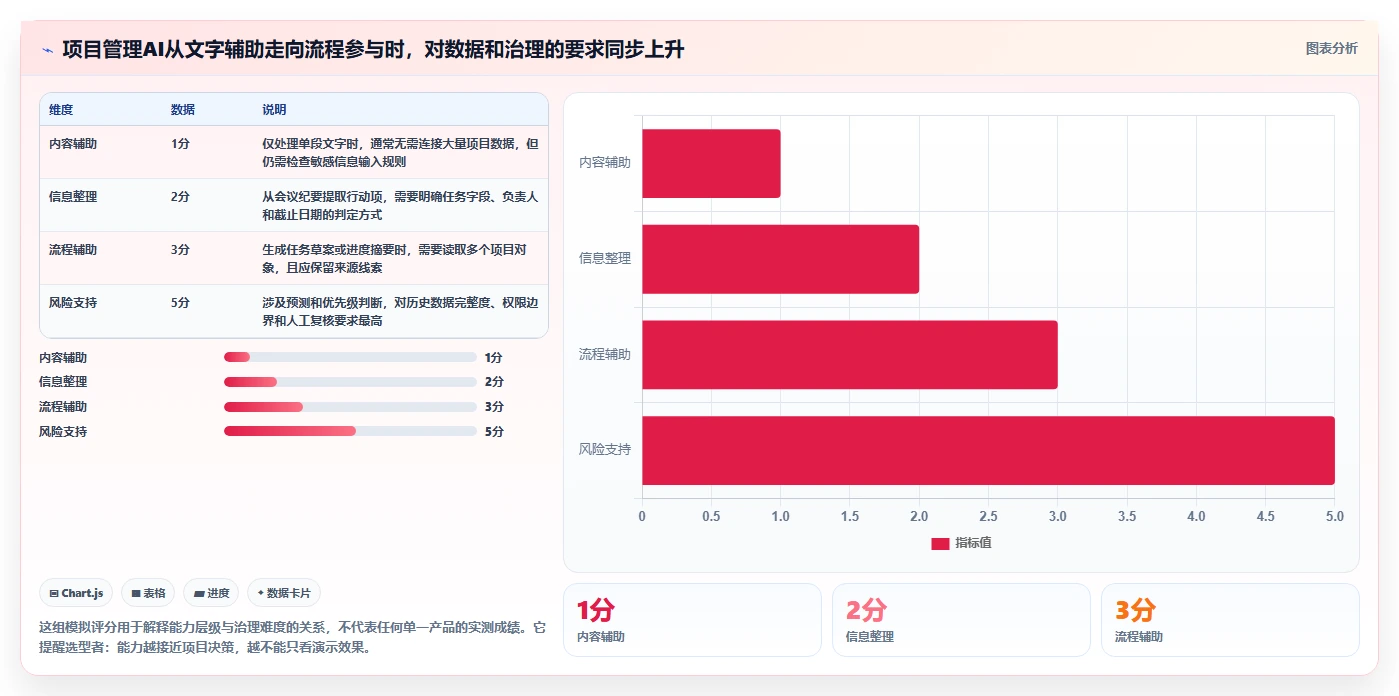Select the 流程辅助 cell in the table
Image resolution: width=1399 pixels, height=696 pixels.
[73, 249]
